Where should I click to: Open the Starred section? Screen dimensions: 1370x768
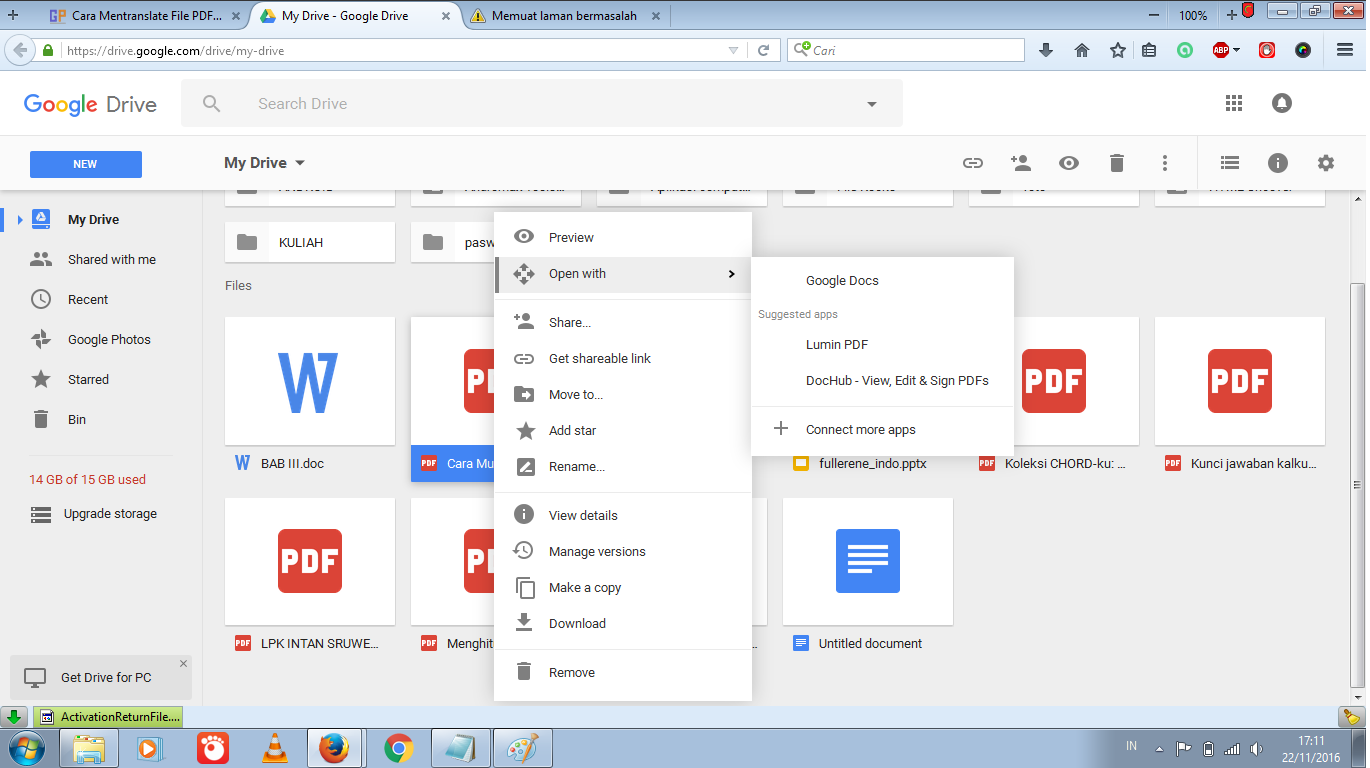point(88,380)
